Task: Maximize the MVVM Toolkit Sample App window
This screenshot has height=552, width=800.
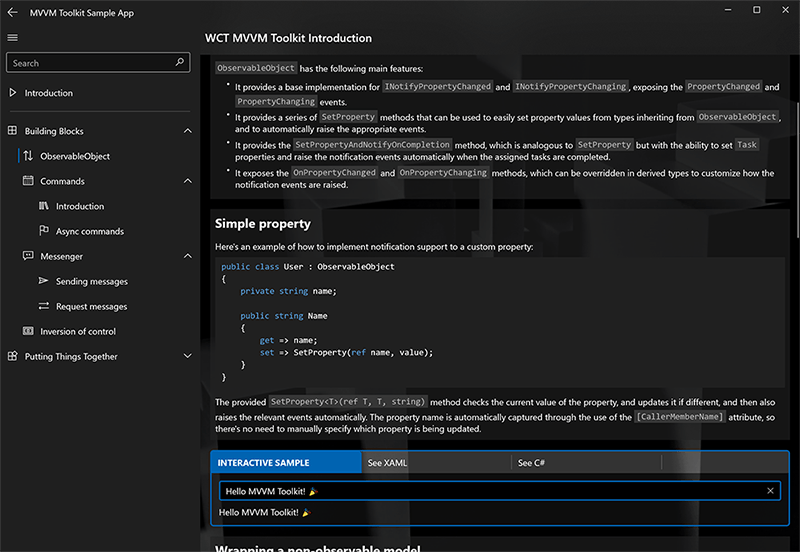Action: (x=757, y=10)
